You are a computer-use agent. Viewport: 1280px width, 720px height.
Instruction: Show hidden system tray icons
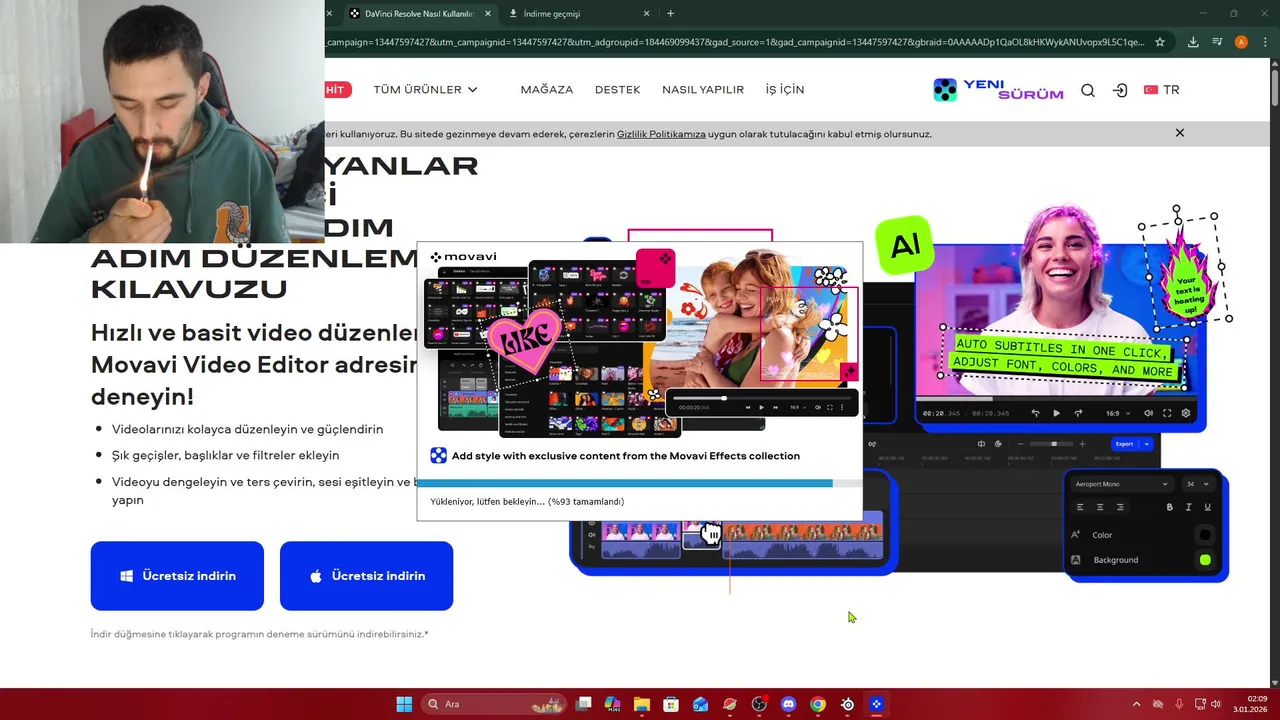point(1136,704)
